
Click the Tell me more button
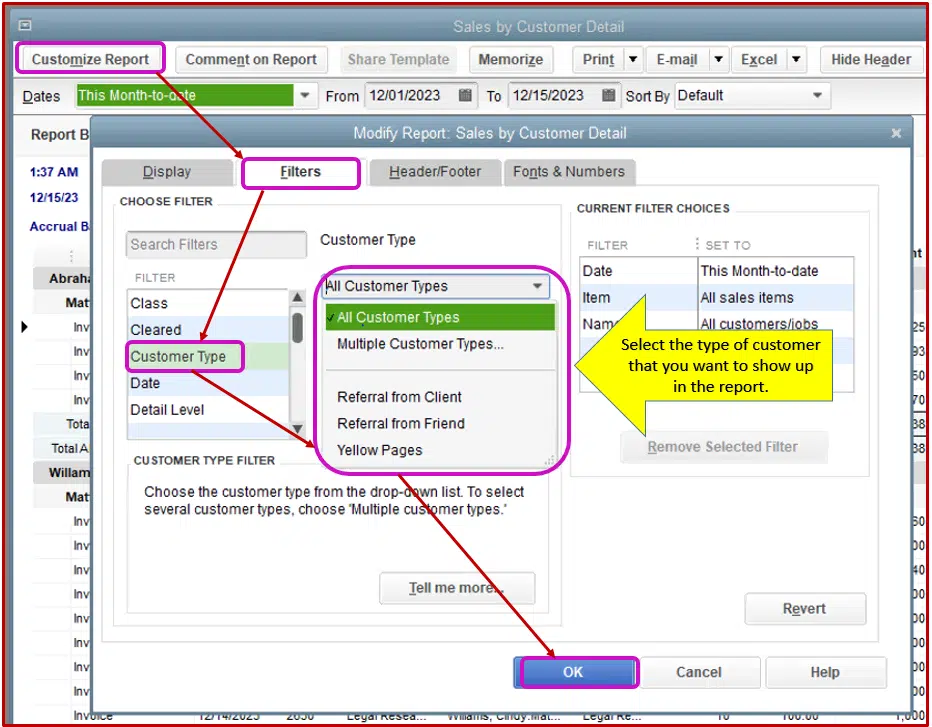[456, 588]
